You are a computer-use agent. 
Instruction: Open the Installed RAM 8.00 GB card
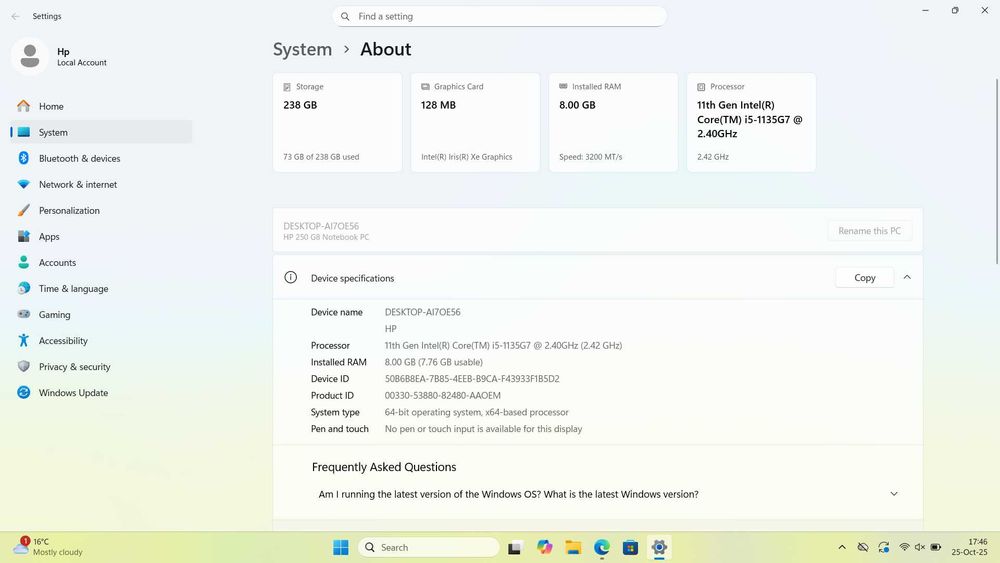coord(614,122)
